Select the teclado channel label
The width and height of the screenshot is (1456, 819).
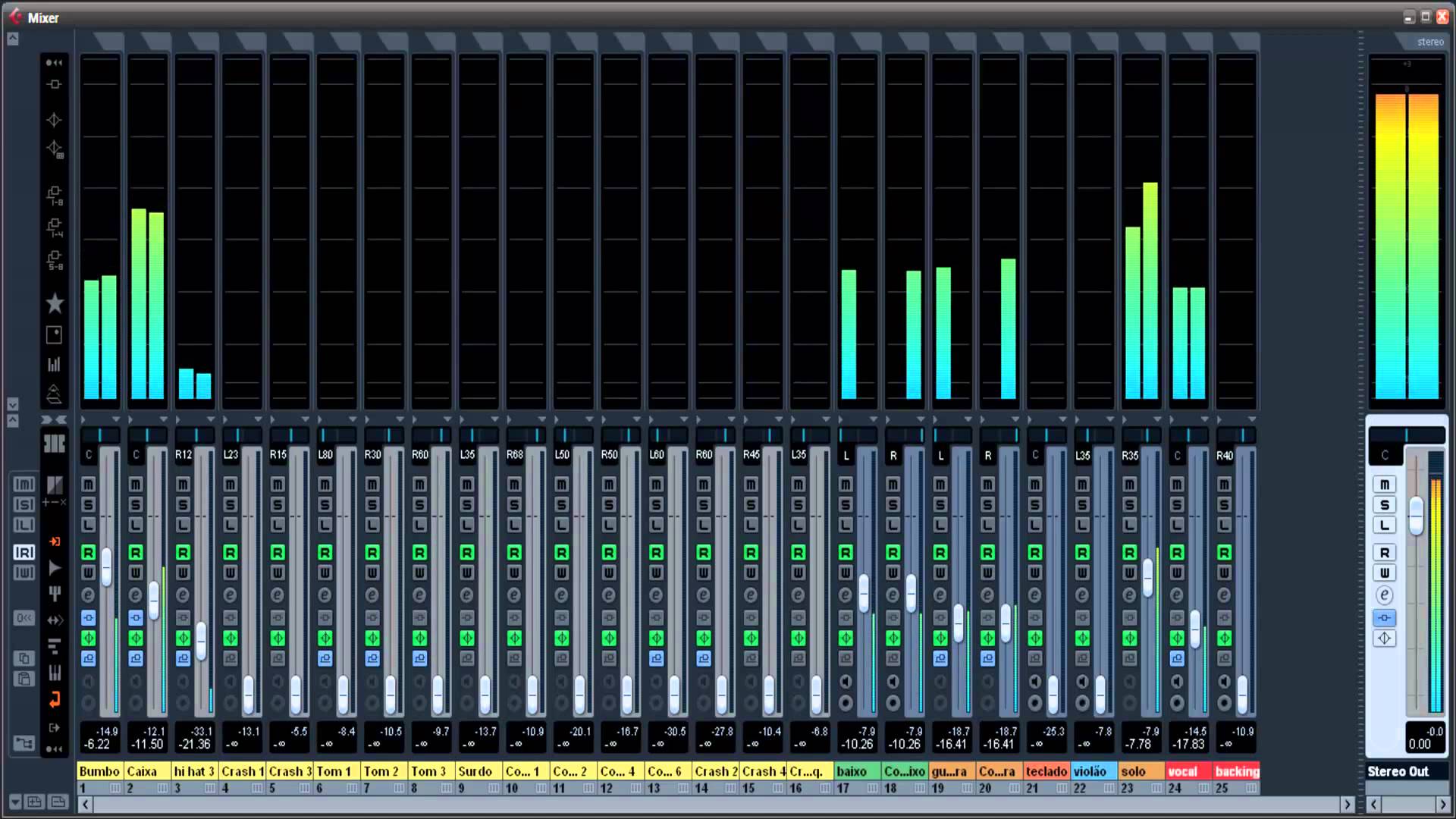pos(1046,771)
